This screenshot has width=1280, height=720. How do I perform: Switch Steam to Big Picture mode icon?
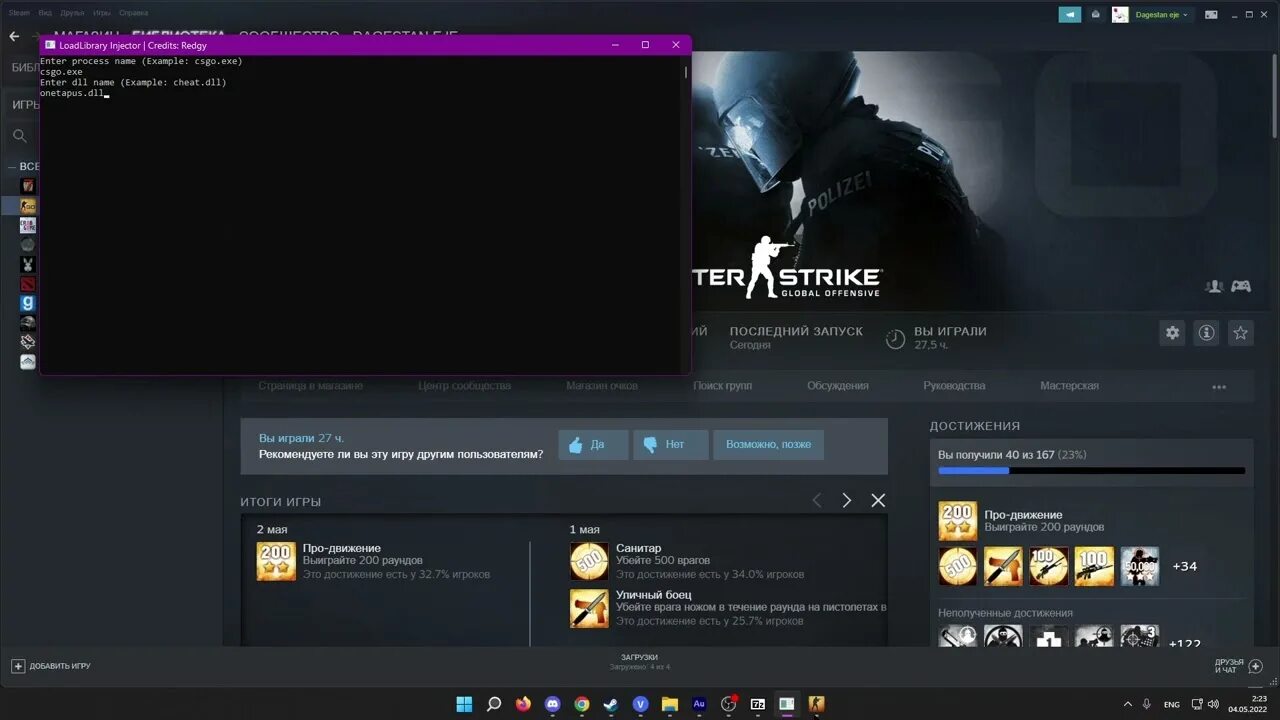tap(1211, 15)
